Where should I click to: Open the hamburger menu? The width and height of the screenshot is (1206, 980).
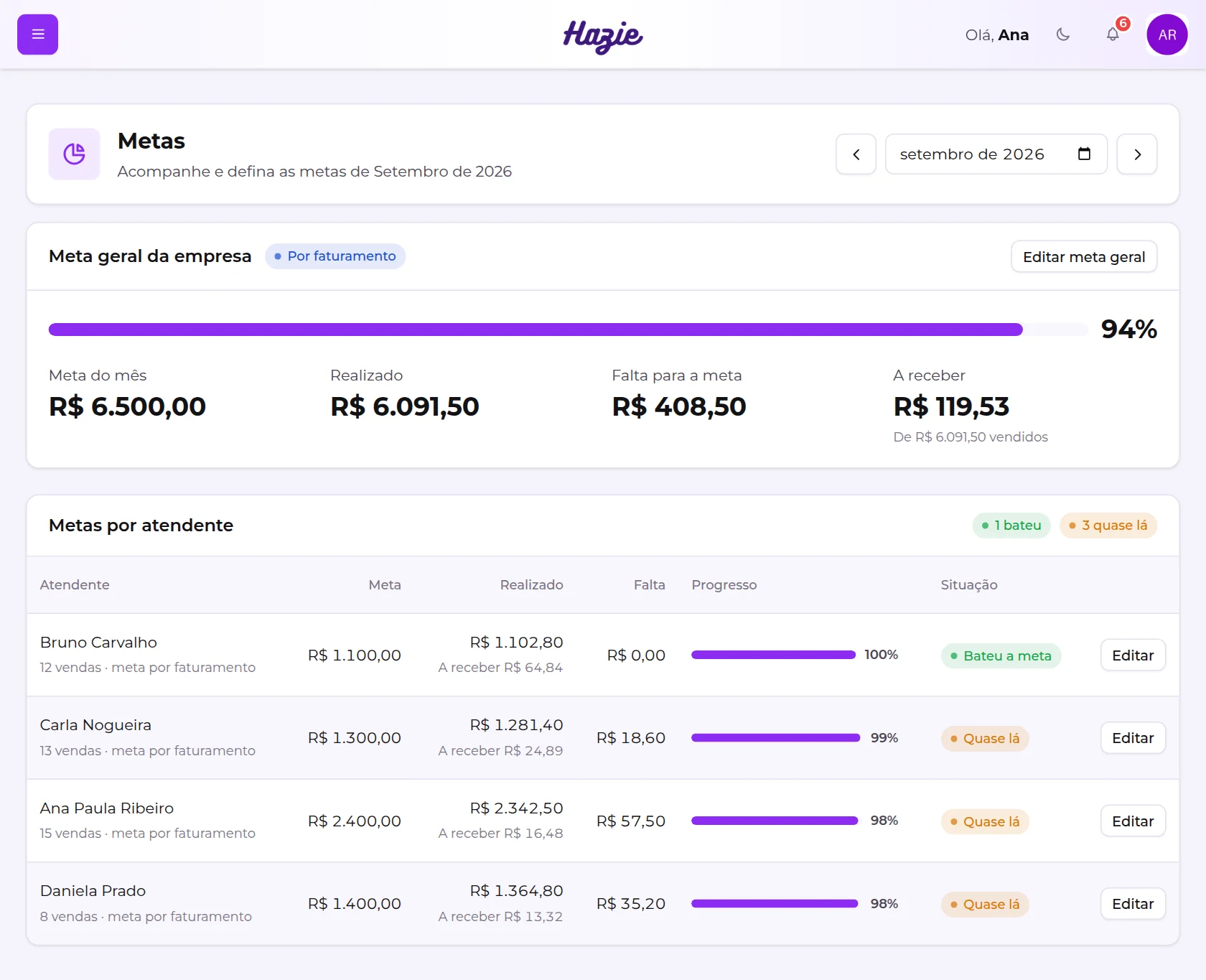pyautogui.click(x=37, y=34)
